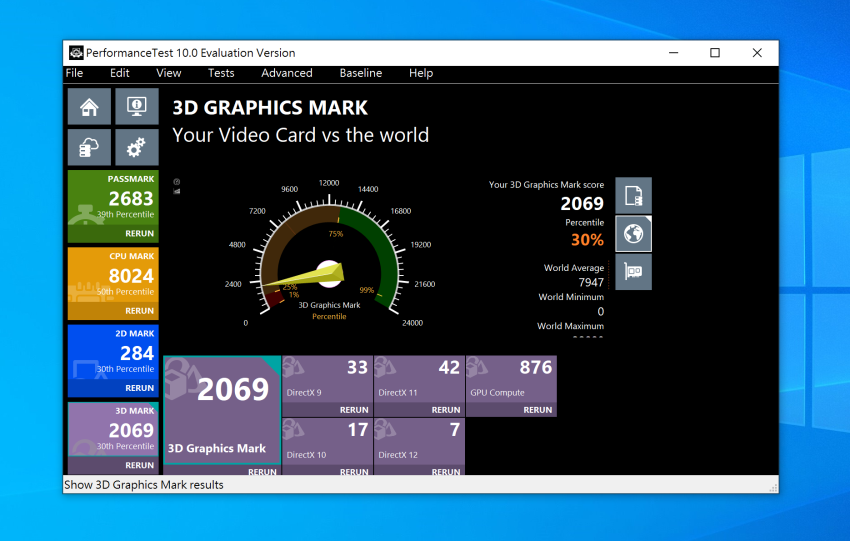Select the video card comparison icon
Viewport: 850px width, 541px height.
click(x=633, y=272)
